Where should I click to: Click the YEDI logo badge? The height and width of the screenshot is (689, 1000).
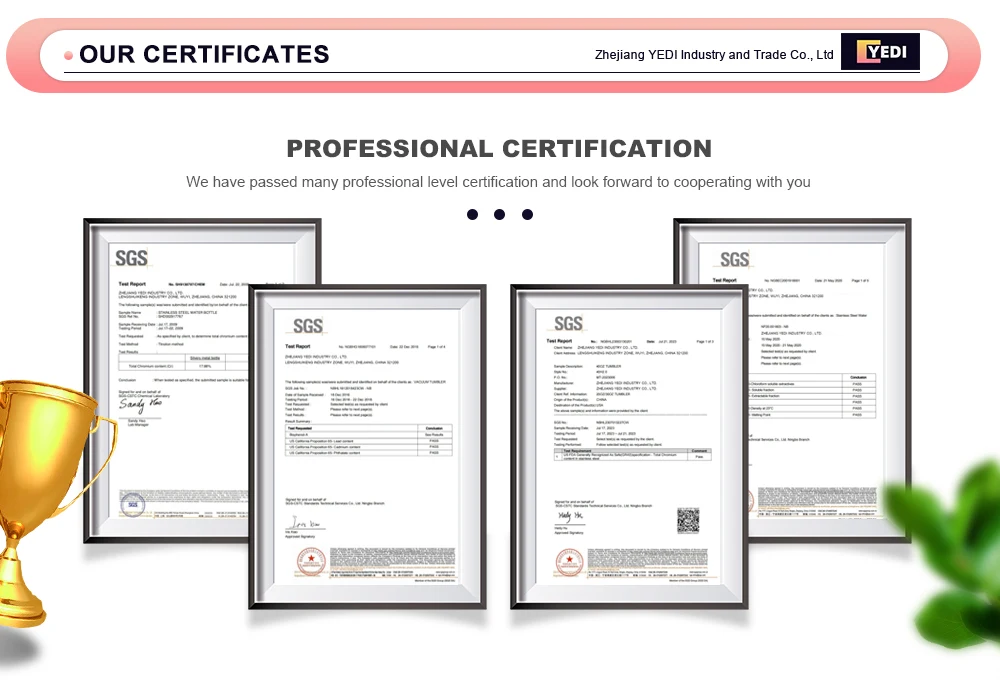click(880, 52)
